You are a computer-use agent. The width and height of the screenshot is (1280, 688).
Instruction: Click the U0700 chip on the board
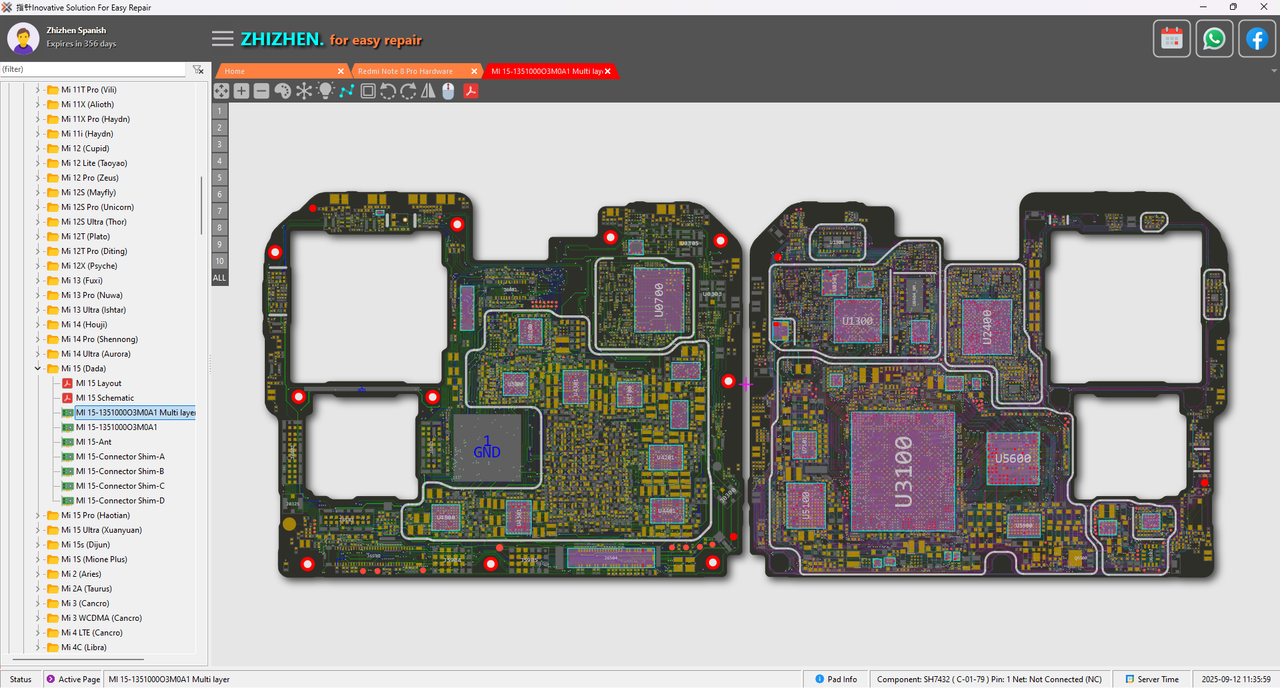pyautogui.click(x=658, y=299)
